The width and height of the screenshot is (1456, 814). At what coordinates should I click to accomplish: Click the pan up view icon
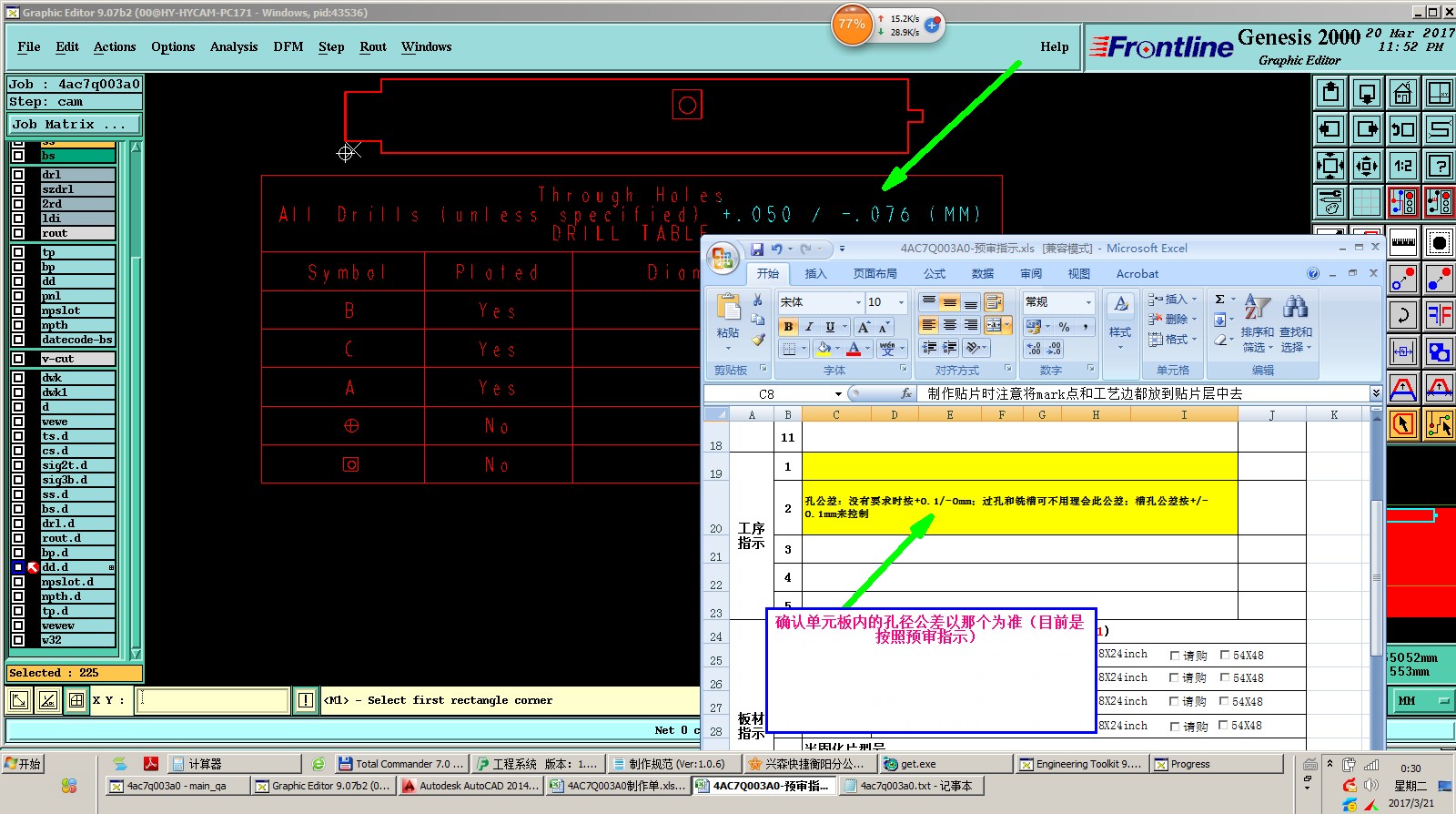(x=1330, y=93)
